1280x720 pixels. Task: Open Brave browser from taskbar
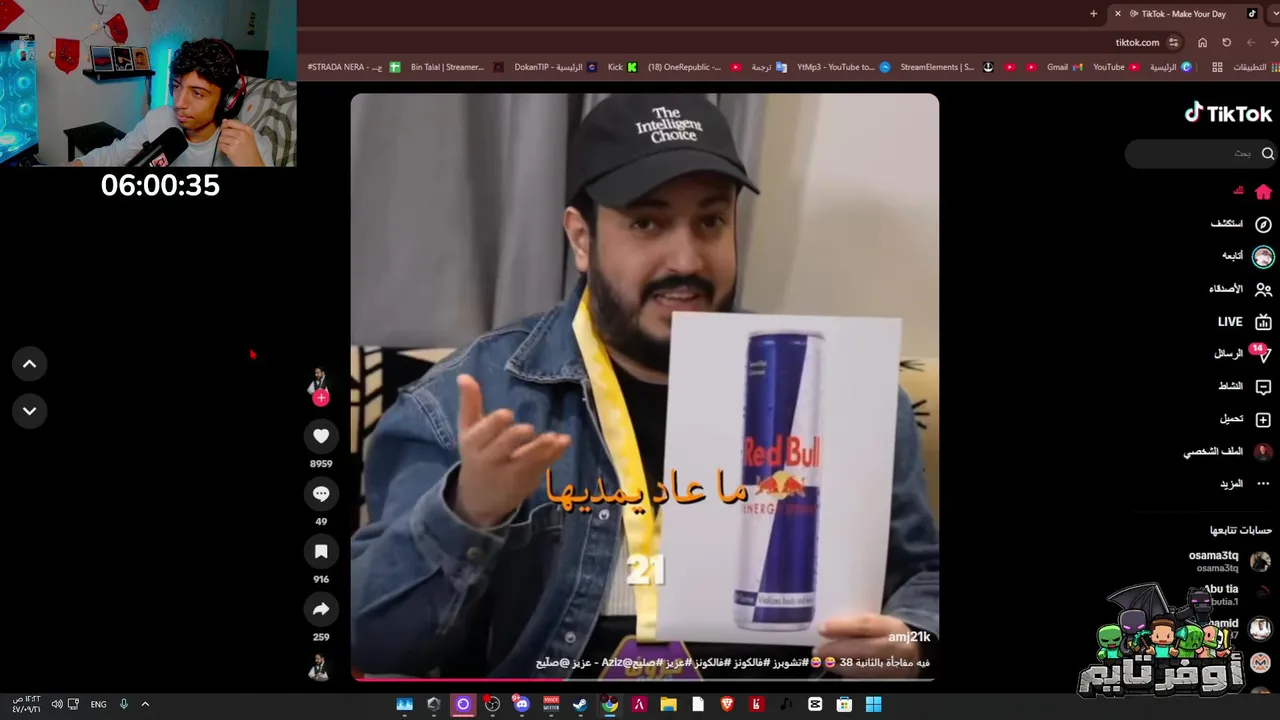click(x=727, y=704)
